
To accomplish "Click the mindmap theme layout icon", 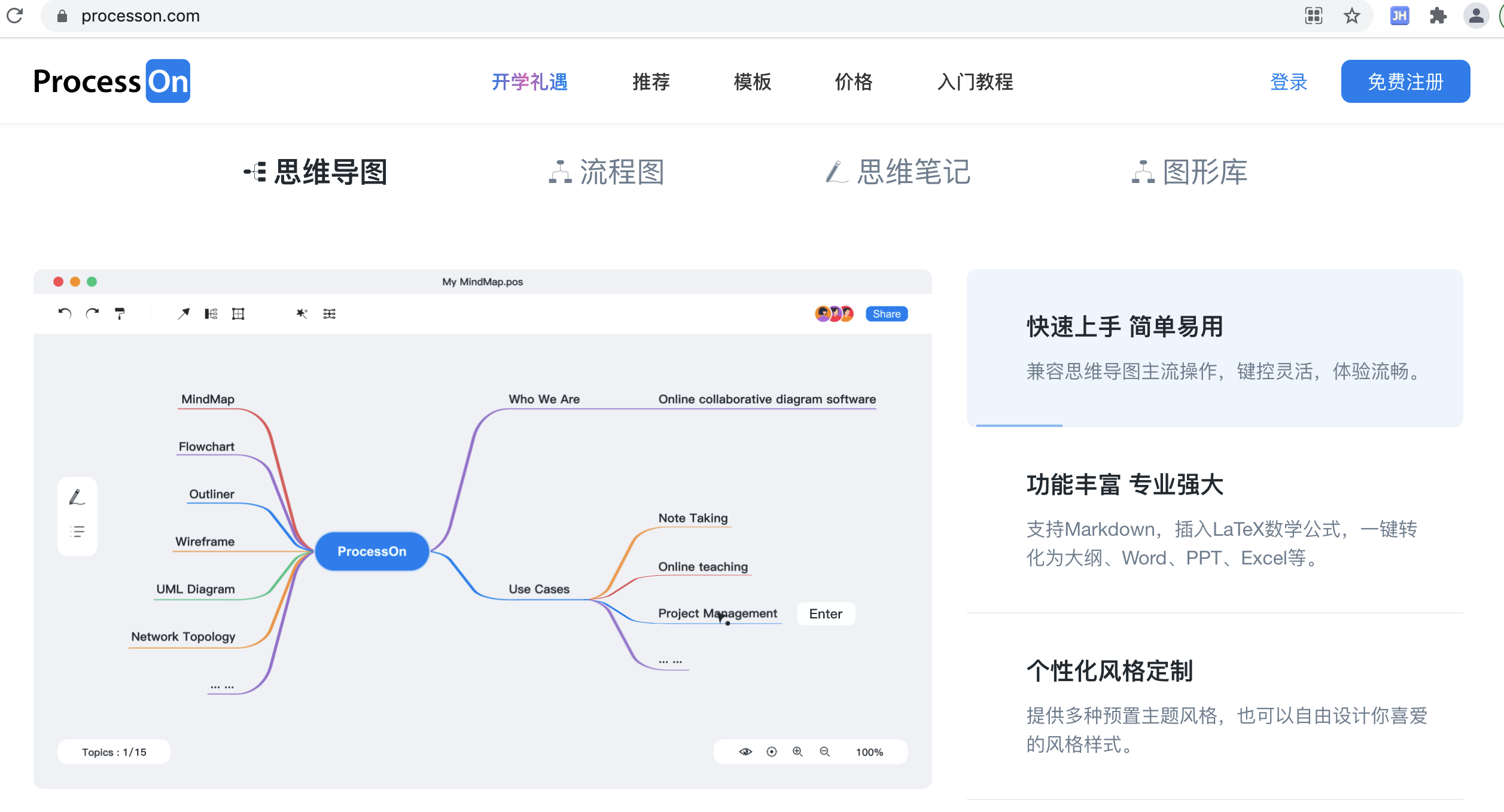I will [329, 313].
